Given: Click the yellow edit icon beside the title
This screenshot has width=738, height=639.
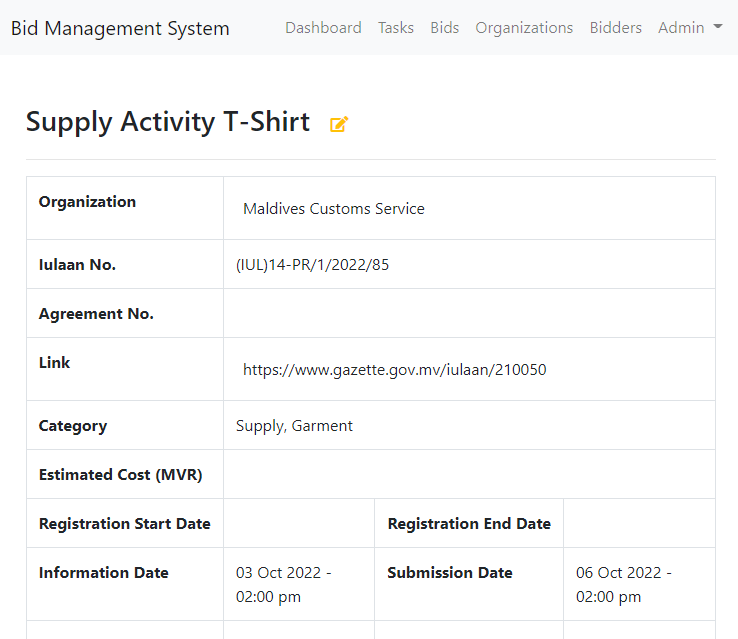Looking at the screenshot, I should tap(339, 124).
